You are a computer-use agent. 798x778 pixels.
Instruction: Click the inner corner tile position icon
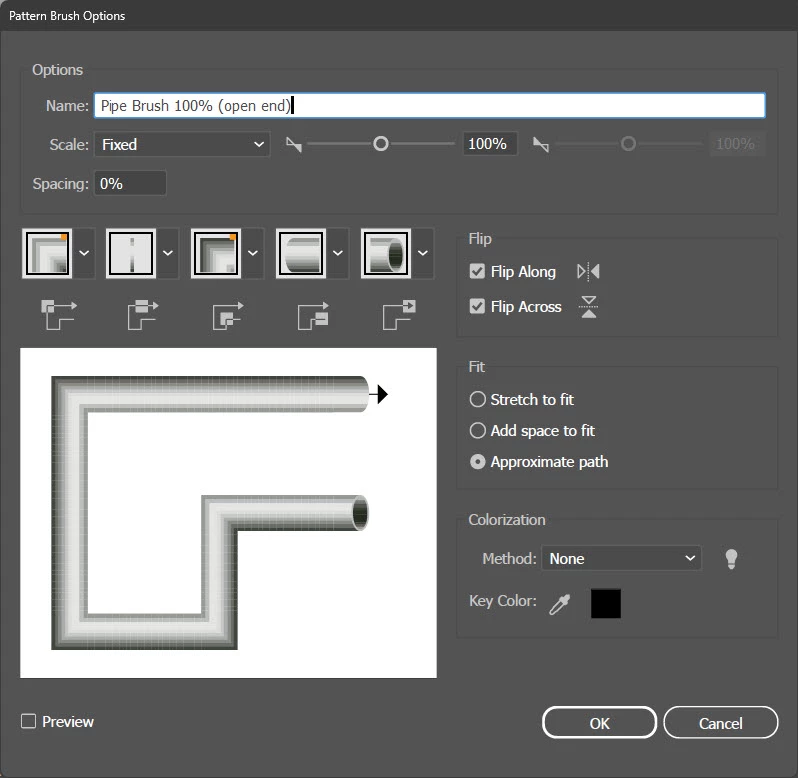point(227,315)
